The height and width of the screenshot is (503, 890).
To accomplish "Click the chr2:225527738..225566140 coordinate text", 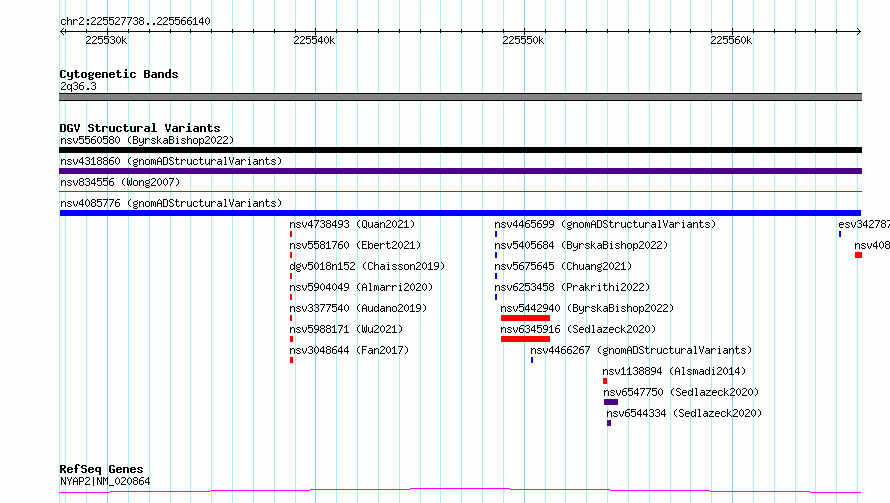I will click(135, 21).
